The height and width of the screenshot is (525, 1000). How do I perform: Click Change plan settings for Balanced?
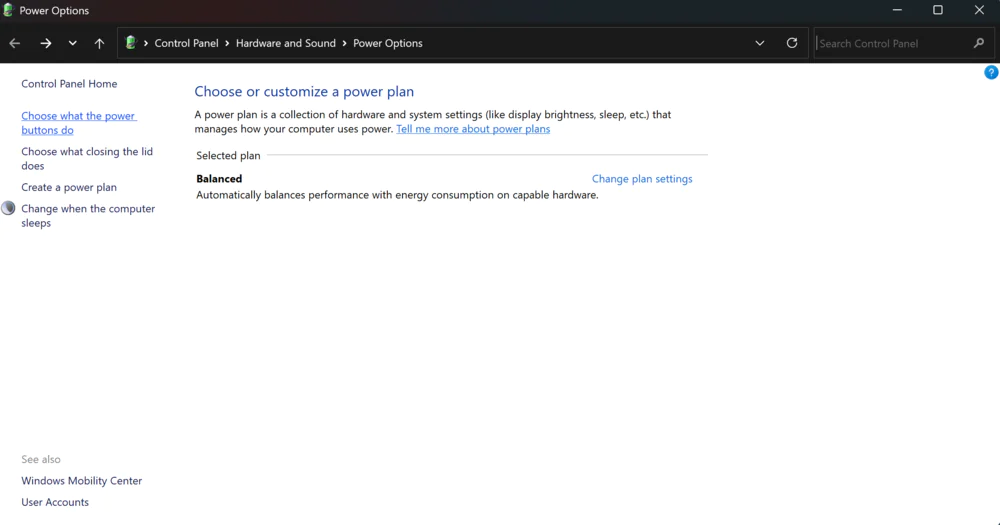(x=642, y=179)
